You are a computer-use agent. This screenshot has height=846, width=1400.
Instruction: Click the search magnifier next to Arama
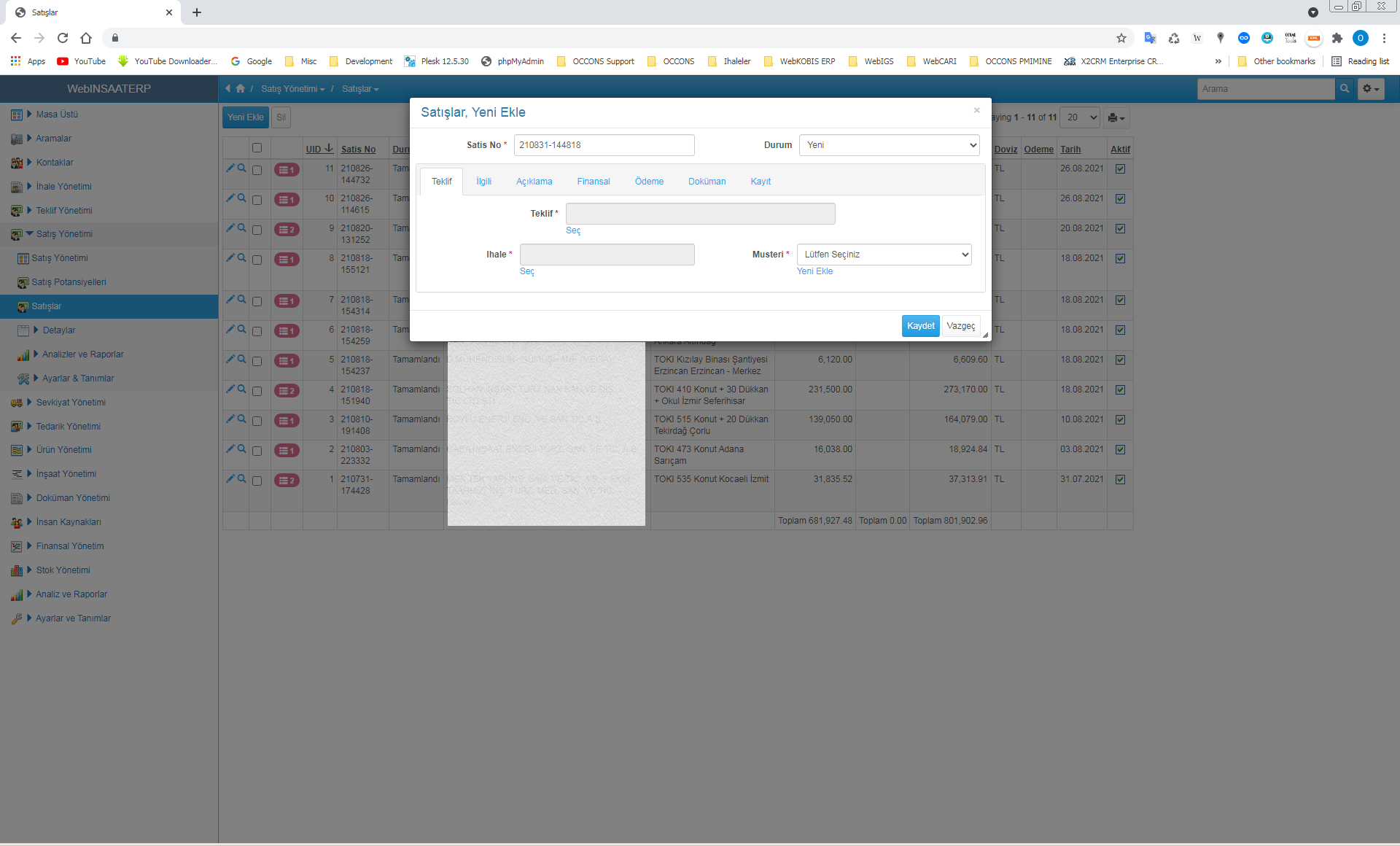(x=1345, y=88)
